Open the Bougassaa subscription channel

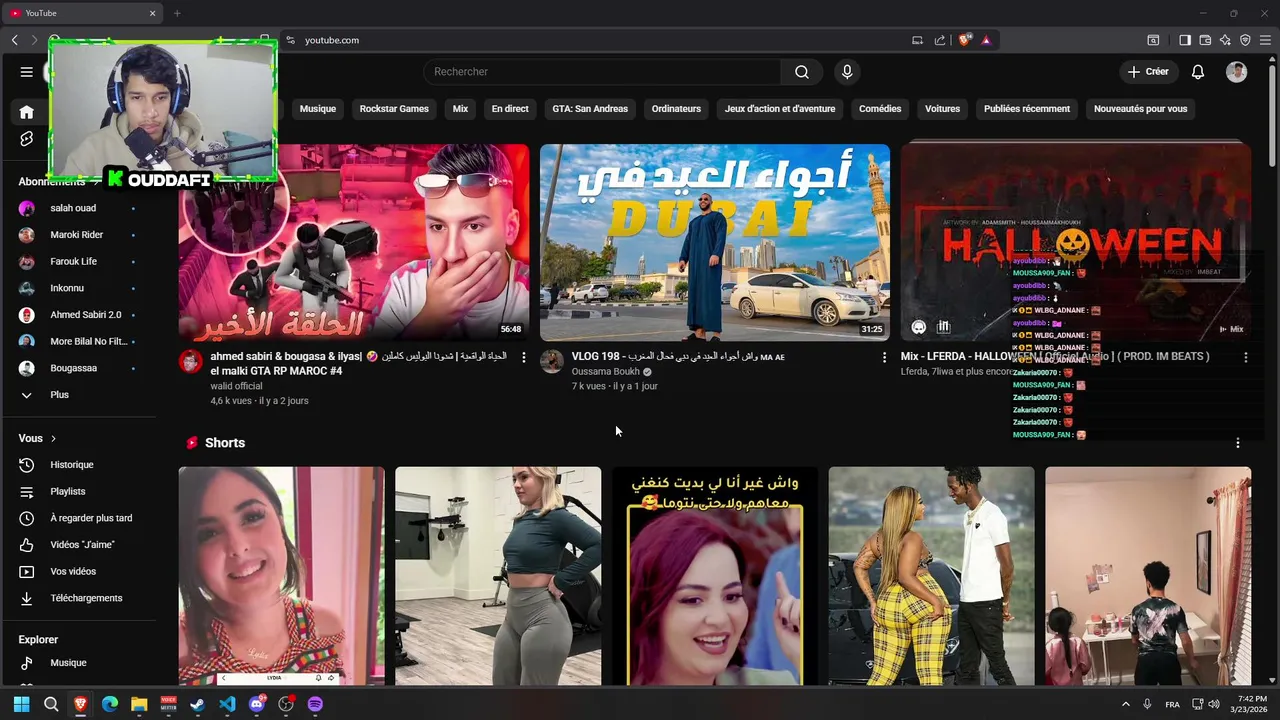tap(73, 368)
